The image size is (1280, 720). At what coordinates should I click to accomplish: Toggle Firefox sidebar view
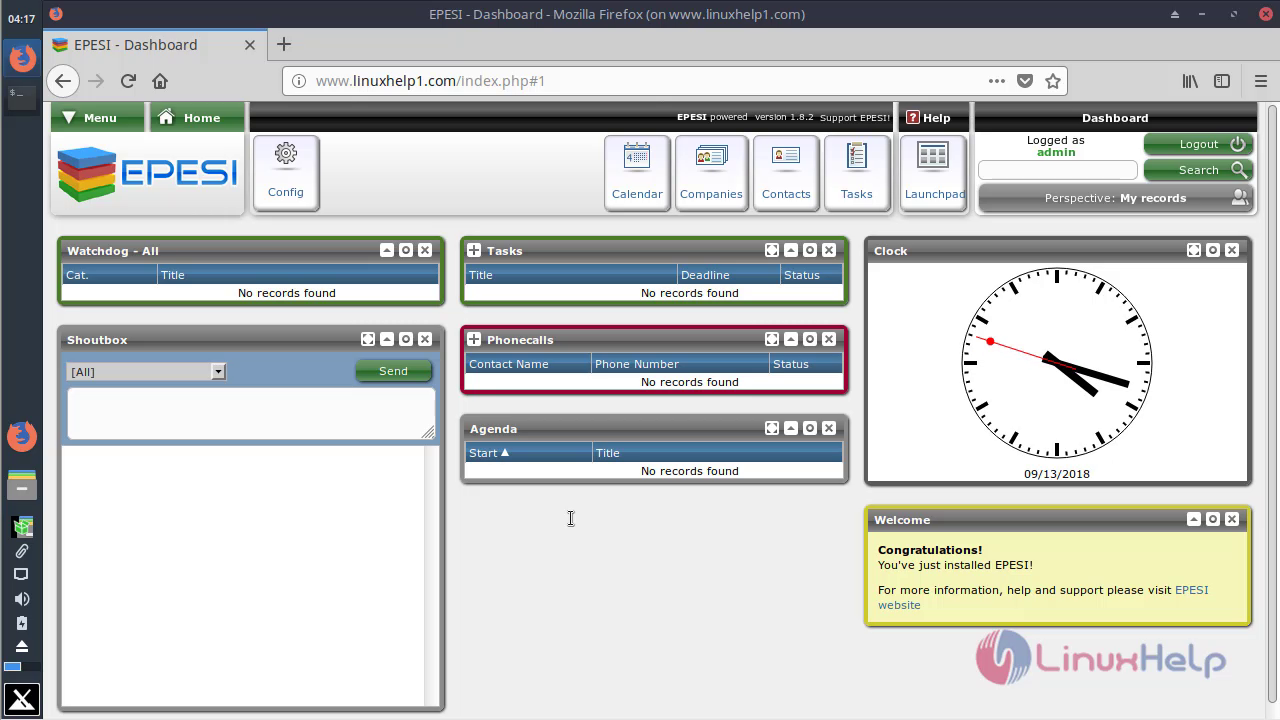tap(1222, 81)
